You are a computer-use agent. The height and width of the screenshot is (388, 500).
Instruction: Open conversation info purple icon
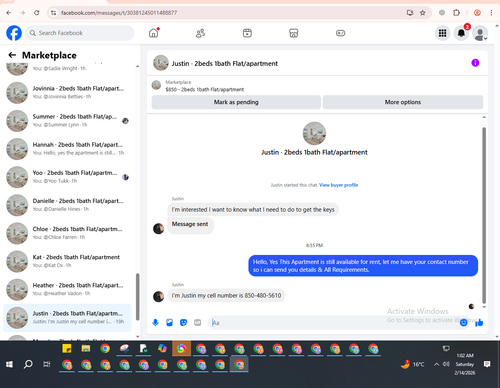[x=475, y=63]
